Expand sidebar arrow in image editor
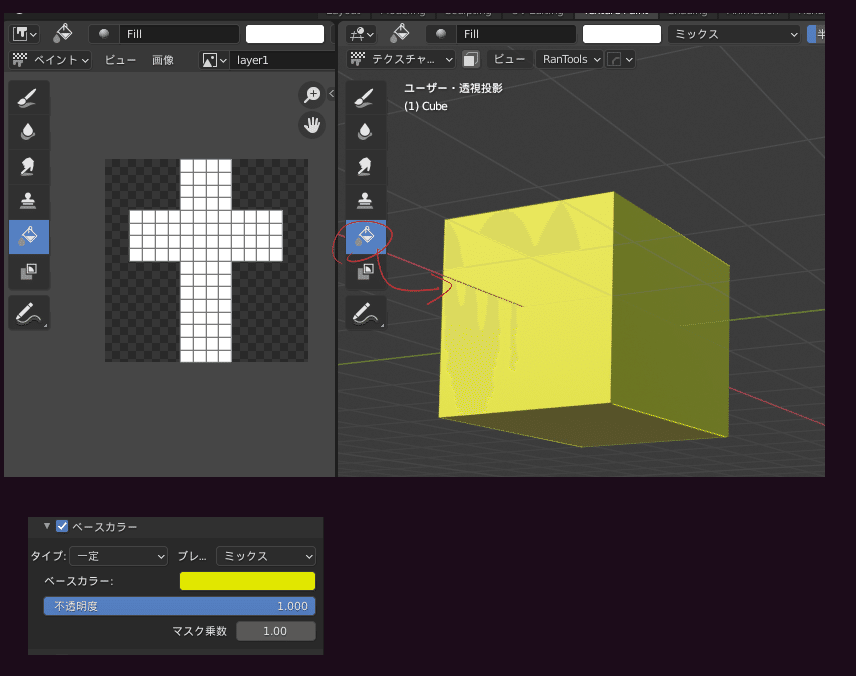 pyautogui.click(x=331, y=94)
